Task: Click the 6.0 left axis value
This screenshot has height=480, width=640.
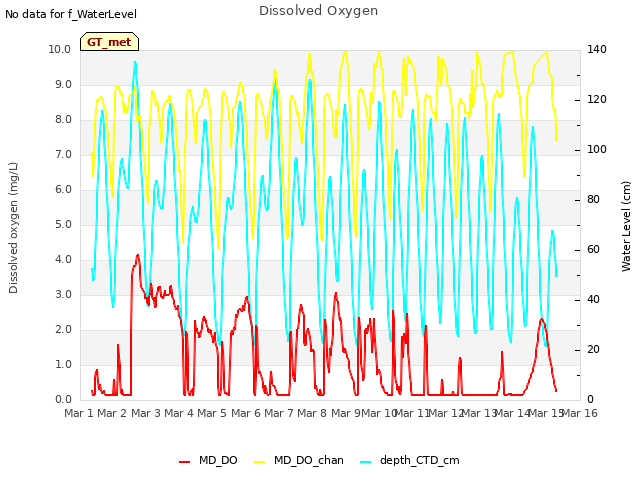Action: (x=63, y=189)
